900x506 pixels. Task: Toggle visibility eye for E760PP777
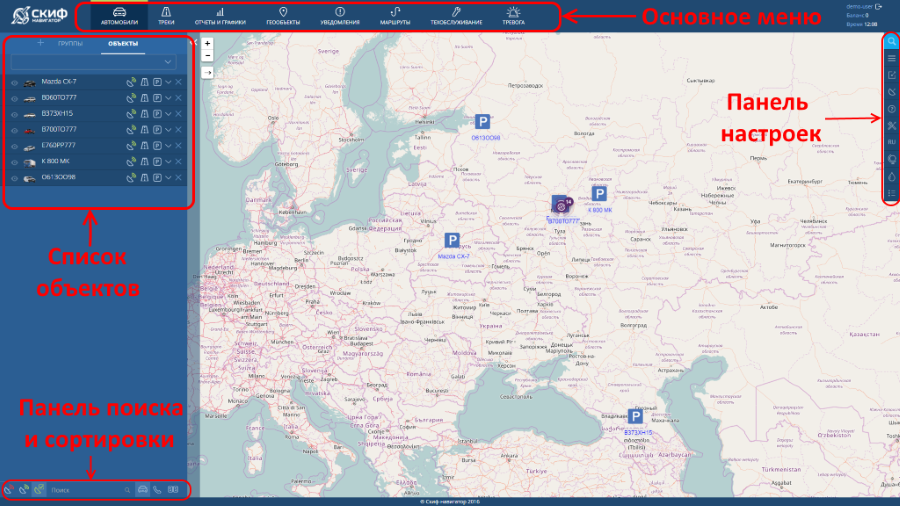click(14, 146)
